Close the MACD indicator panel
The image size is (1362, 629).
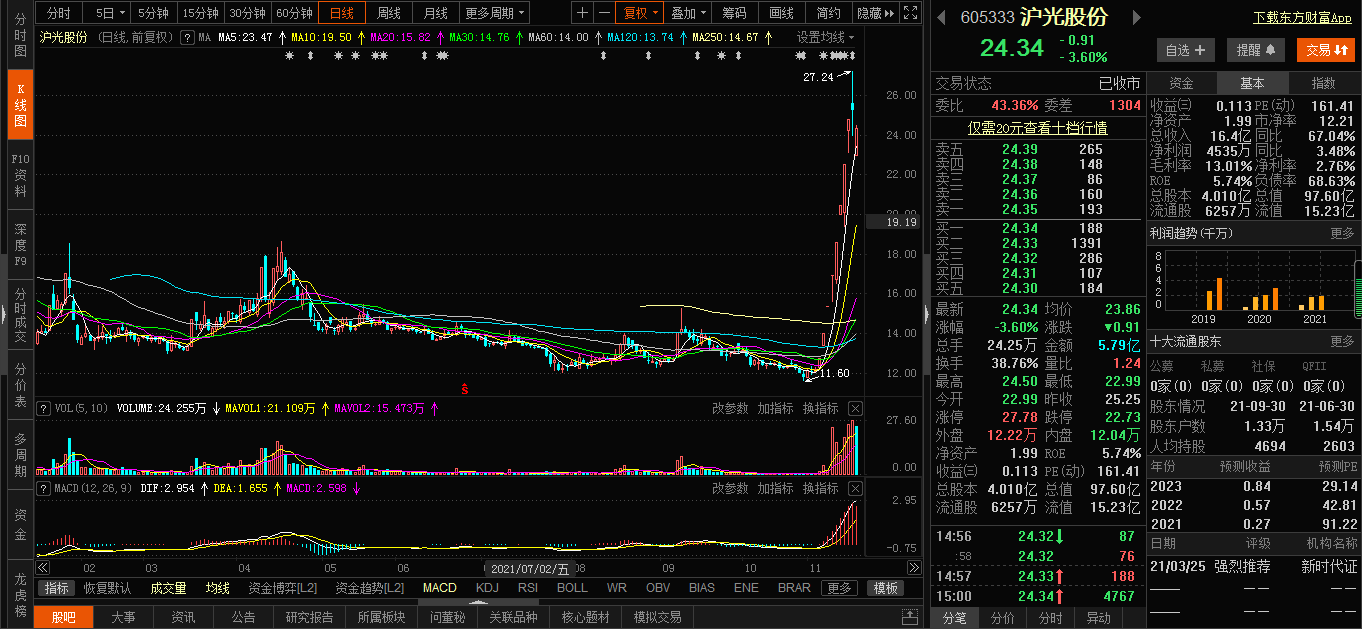(x=855, y=488)
